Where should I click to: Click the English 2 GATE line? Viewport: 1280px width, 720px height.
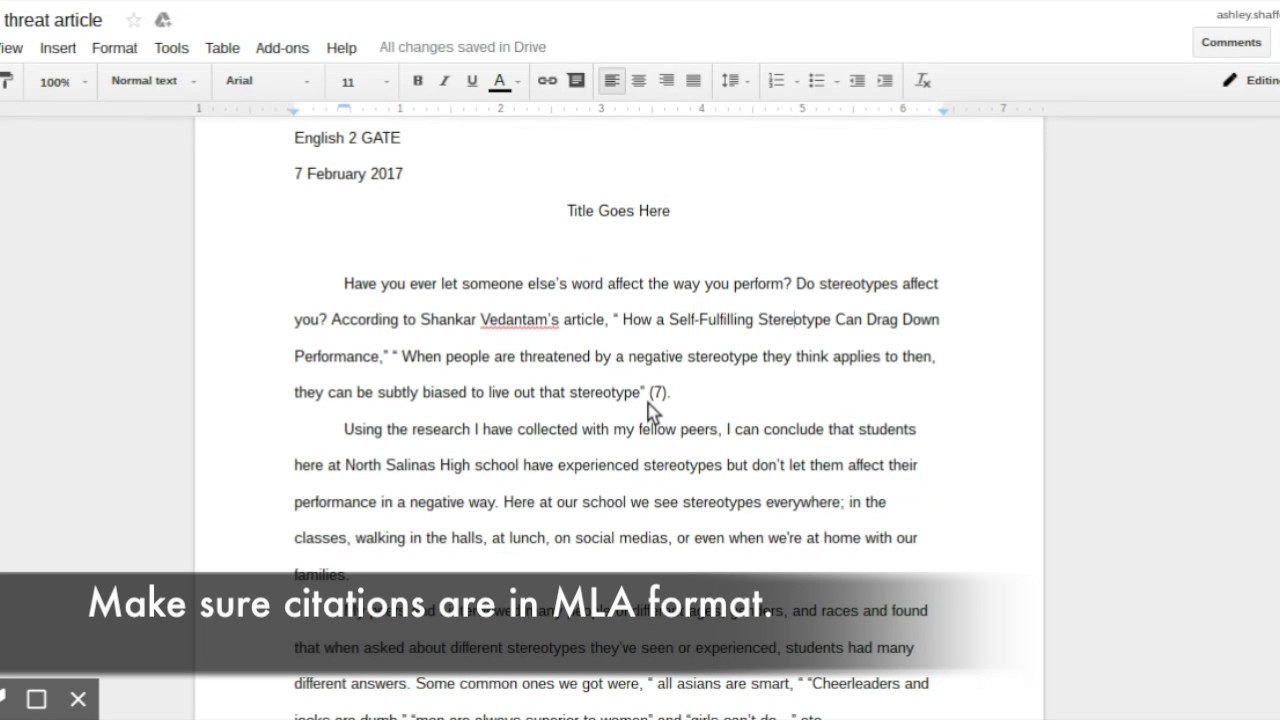(347, 138)
